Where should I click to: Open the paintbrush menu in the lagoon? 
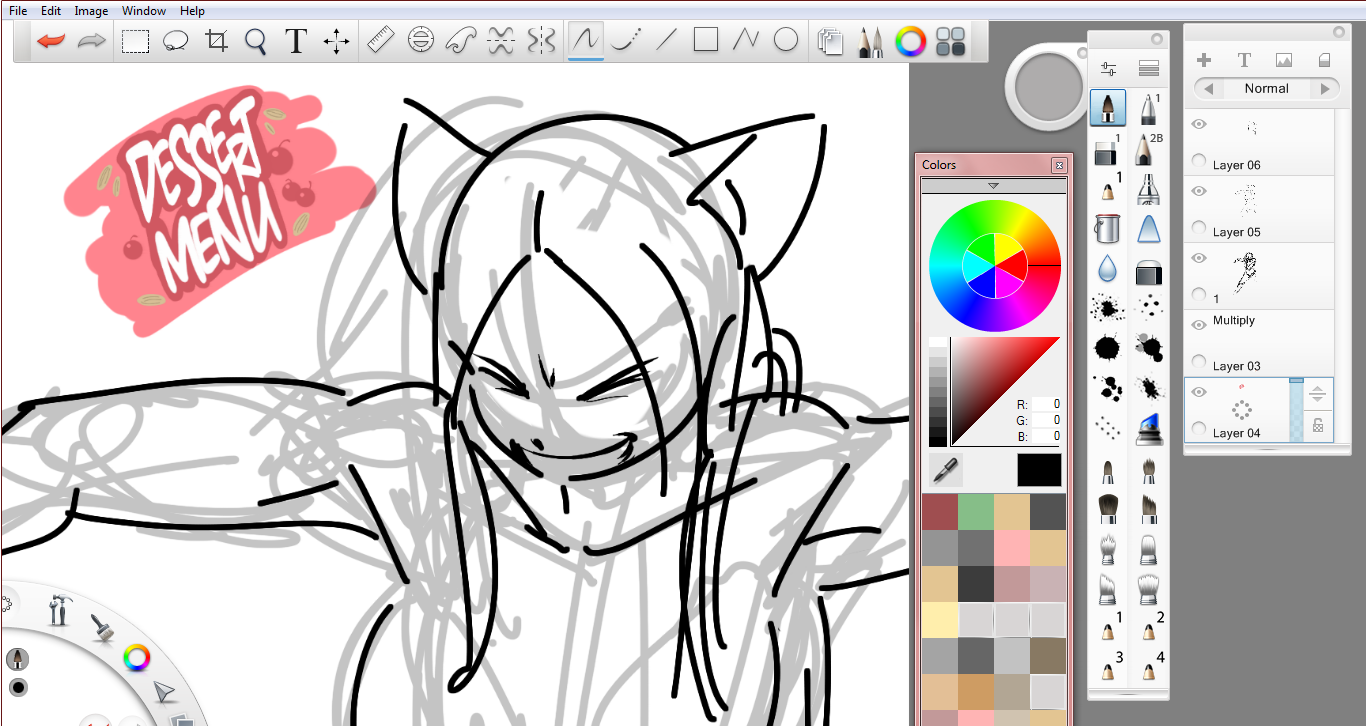(101, 627)
